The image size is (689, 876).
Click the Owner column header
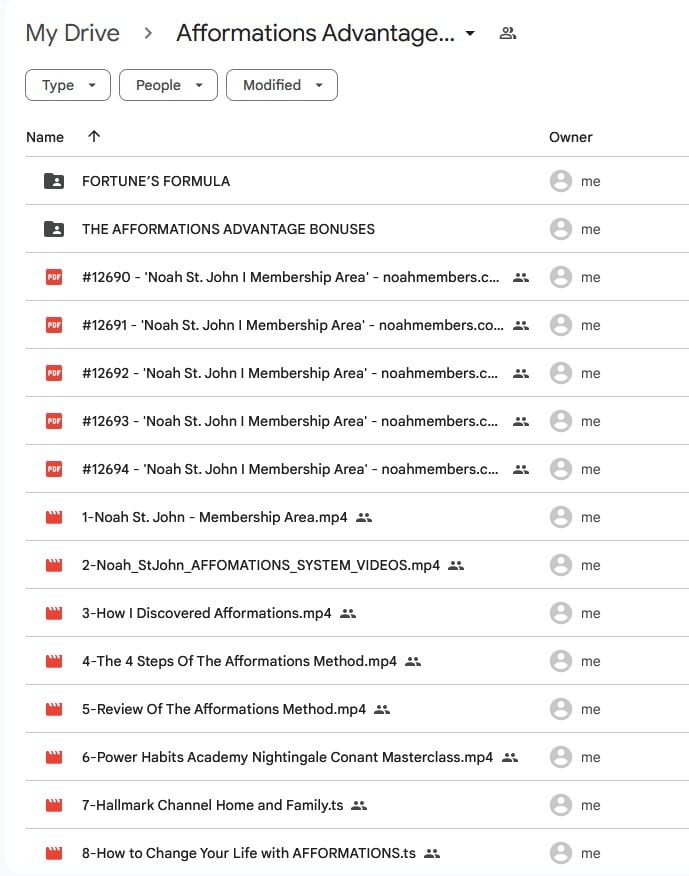tap(570, 137)
